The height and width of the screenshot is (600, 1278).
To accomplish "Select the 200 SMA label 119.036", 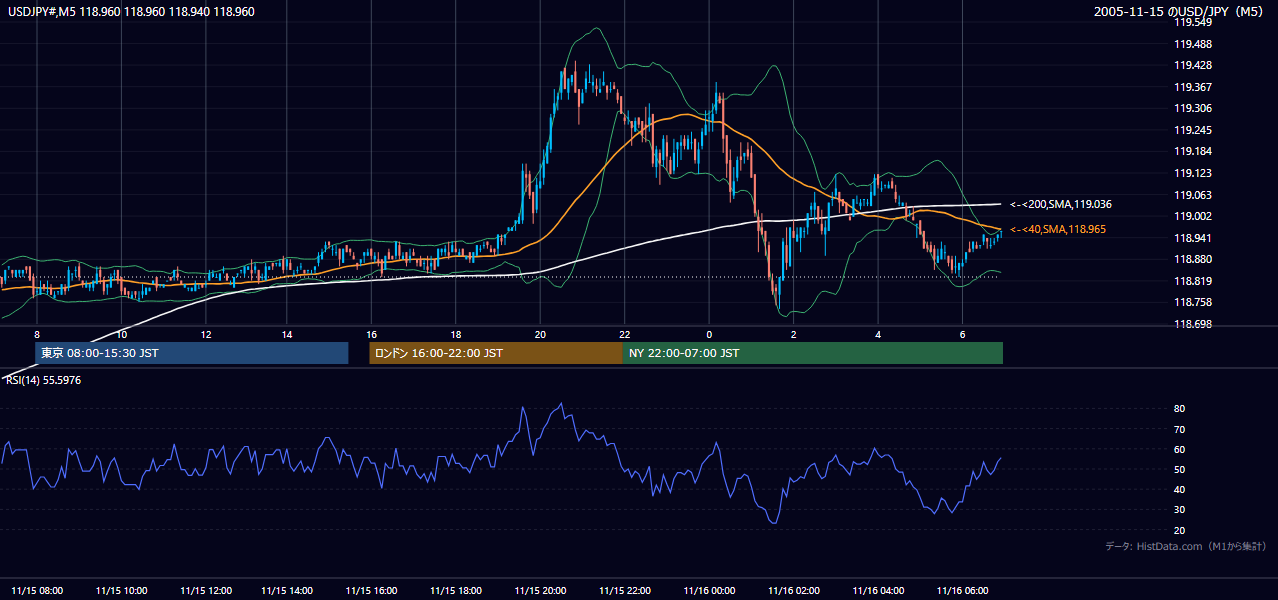I will tap(1060, 204).
